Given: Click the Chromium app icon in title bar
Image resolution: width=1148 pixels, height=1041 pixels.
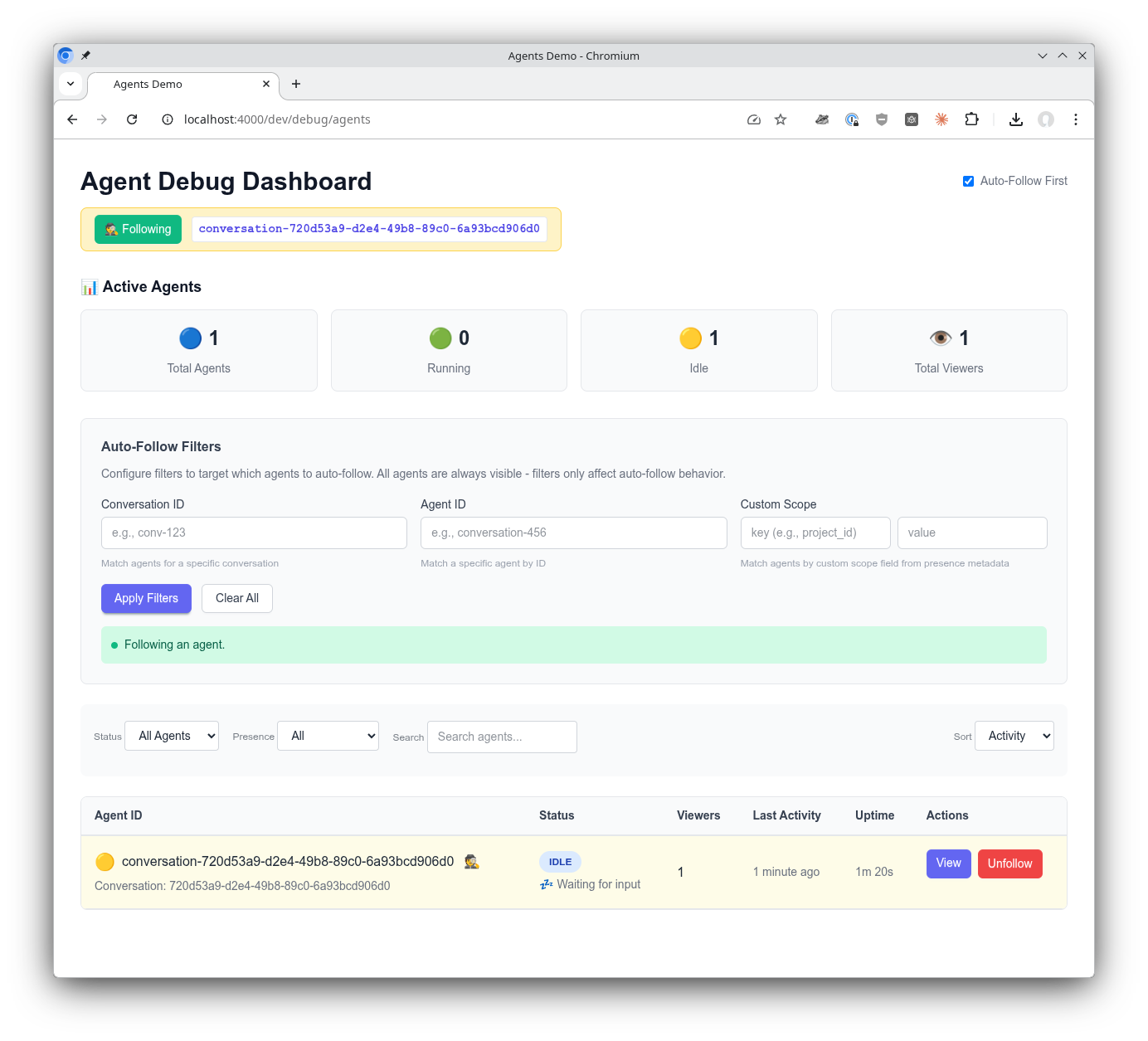Looking at the screenshot, I should coord(66,56).
